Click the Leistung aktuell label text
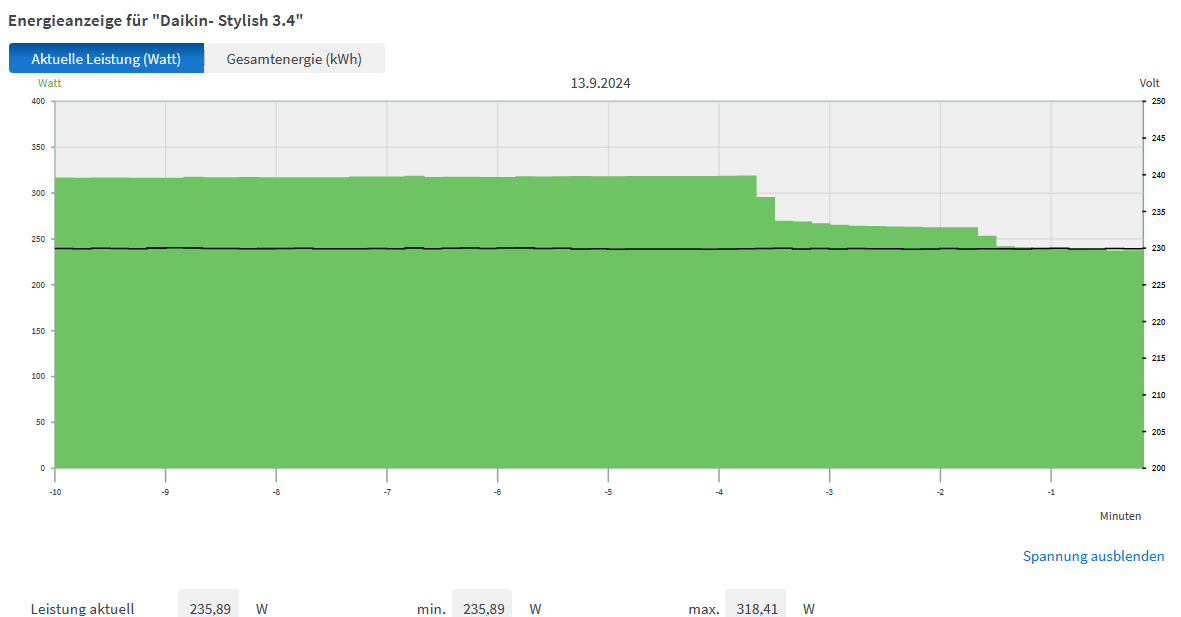Viewport: 1181px width, 617px height. point(82,608)
